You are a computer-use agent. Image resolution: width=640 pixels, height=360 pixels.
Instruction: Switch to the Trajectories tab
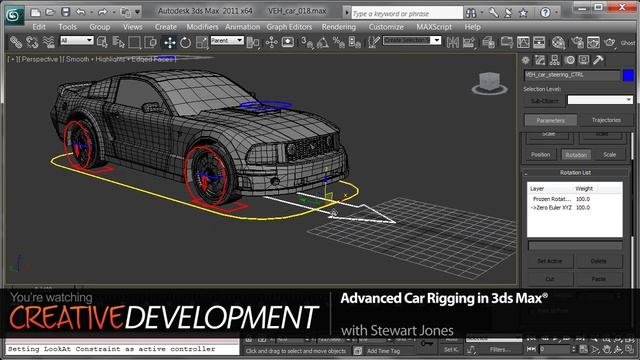click(x=606, y=120)
